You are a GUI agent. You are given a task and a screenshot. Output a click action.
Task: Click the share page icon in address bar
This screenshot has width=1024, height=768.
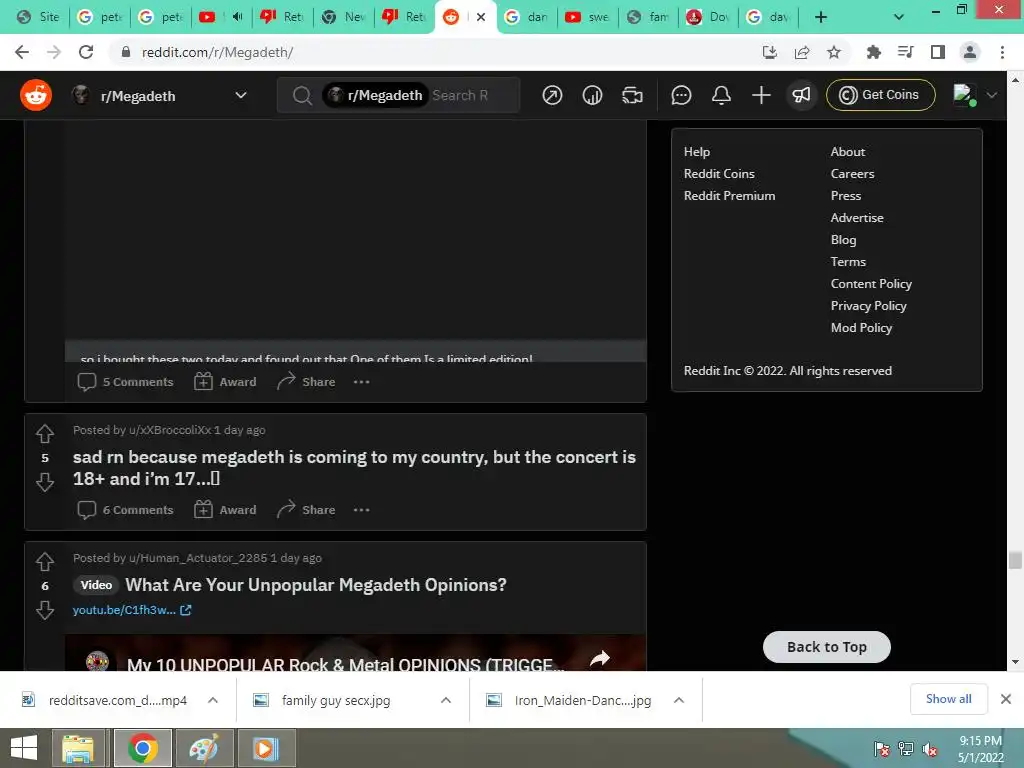click(802, 52)
